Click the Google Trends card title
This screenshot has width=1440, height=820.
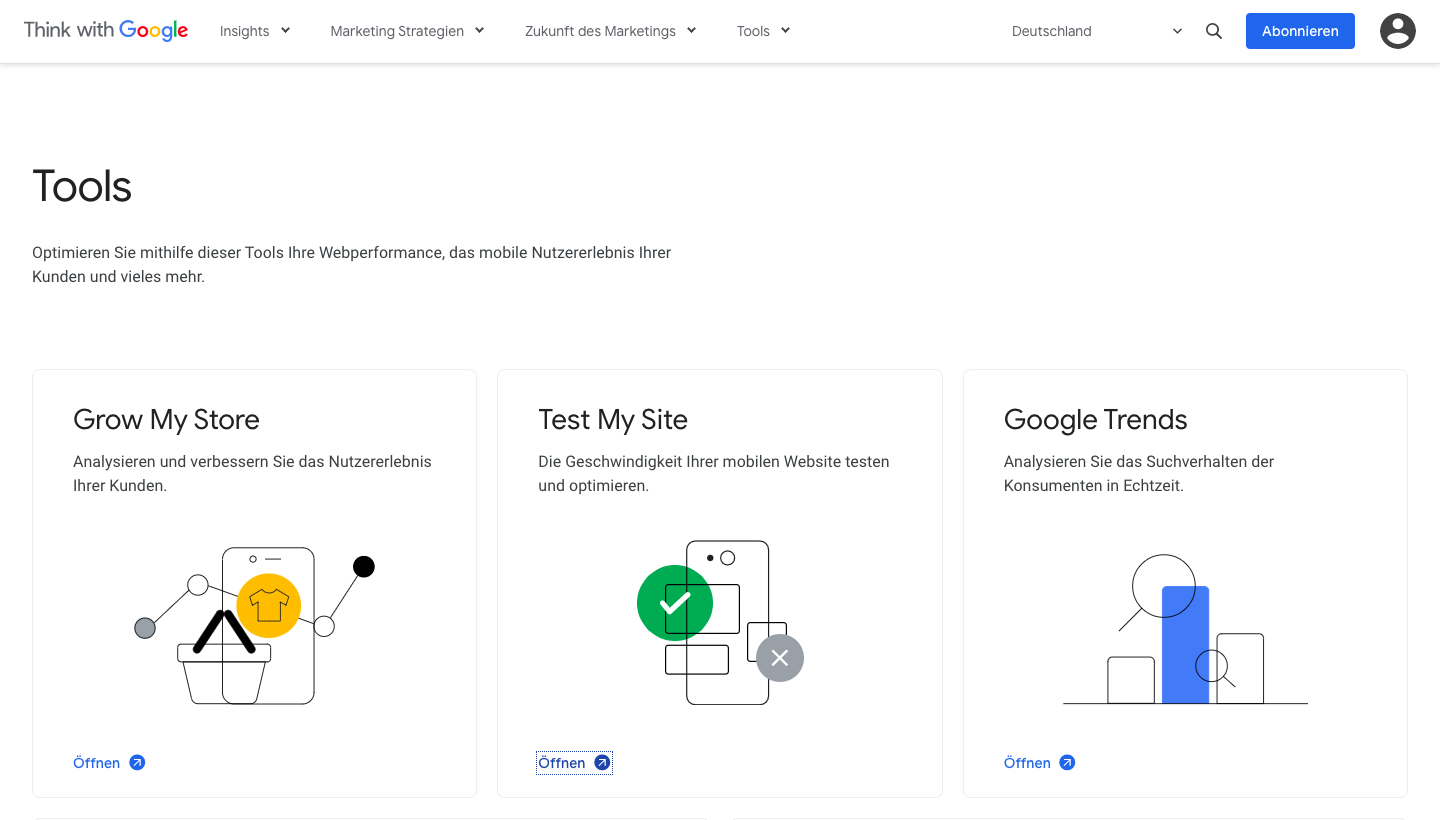tap(1096, 419)
